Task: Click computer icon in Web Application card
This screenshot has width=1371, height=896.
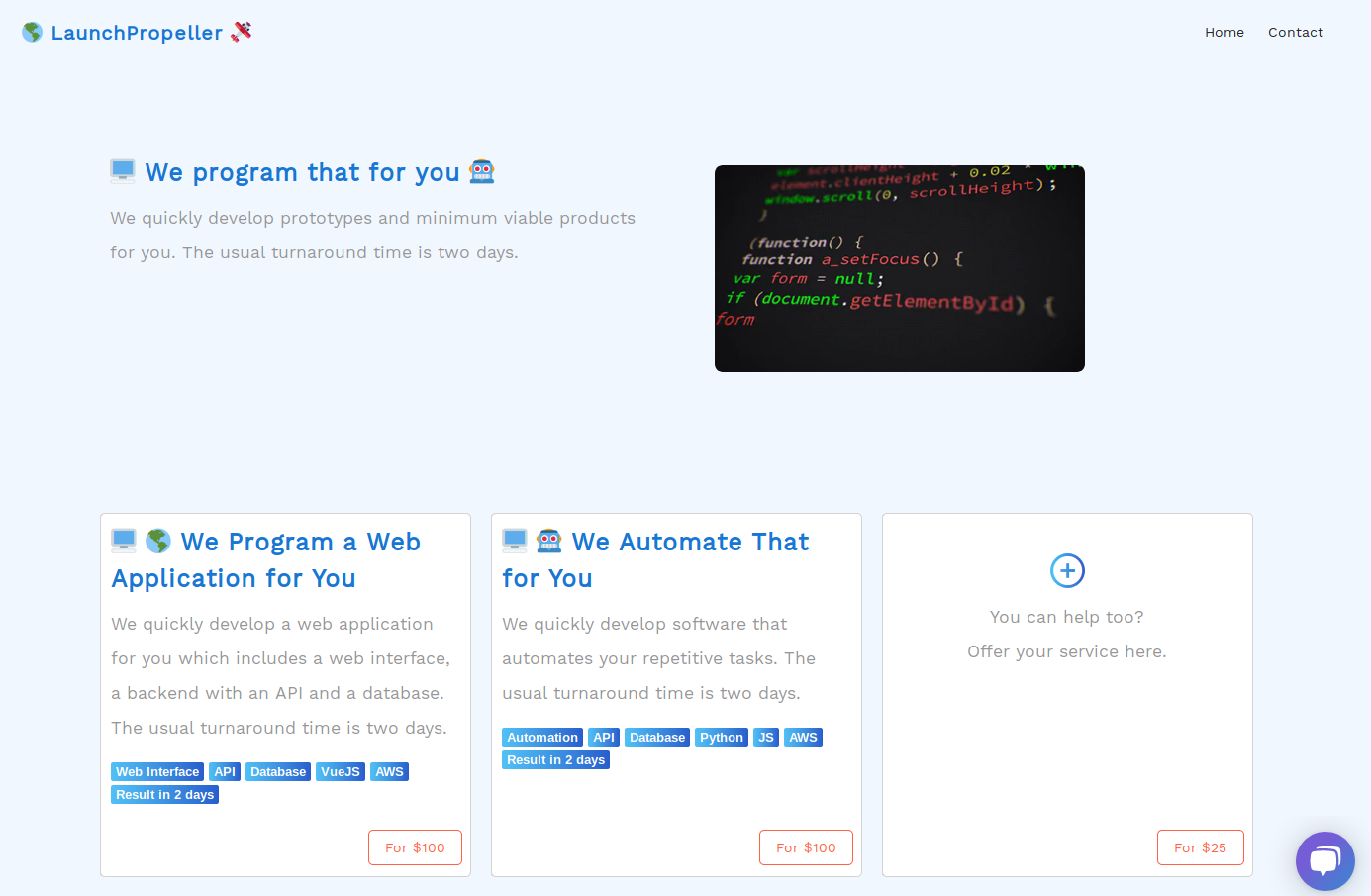Action: (x=124, y=541)
